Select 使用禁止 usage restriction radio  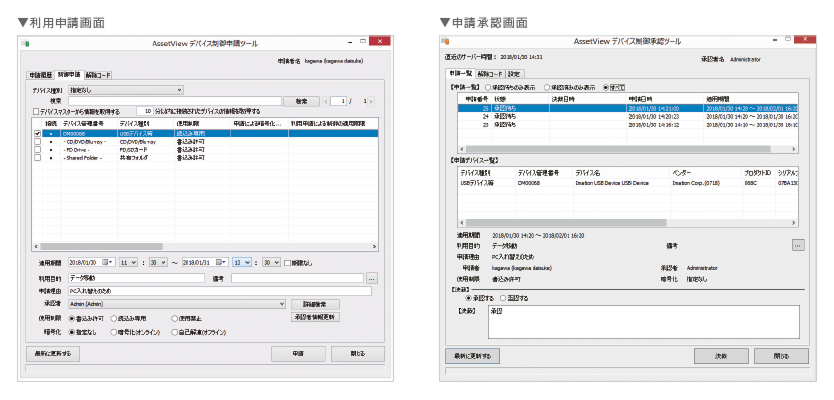tap(174, 319)
